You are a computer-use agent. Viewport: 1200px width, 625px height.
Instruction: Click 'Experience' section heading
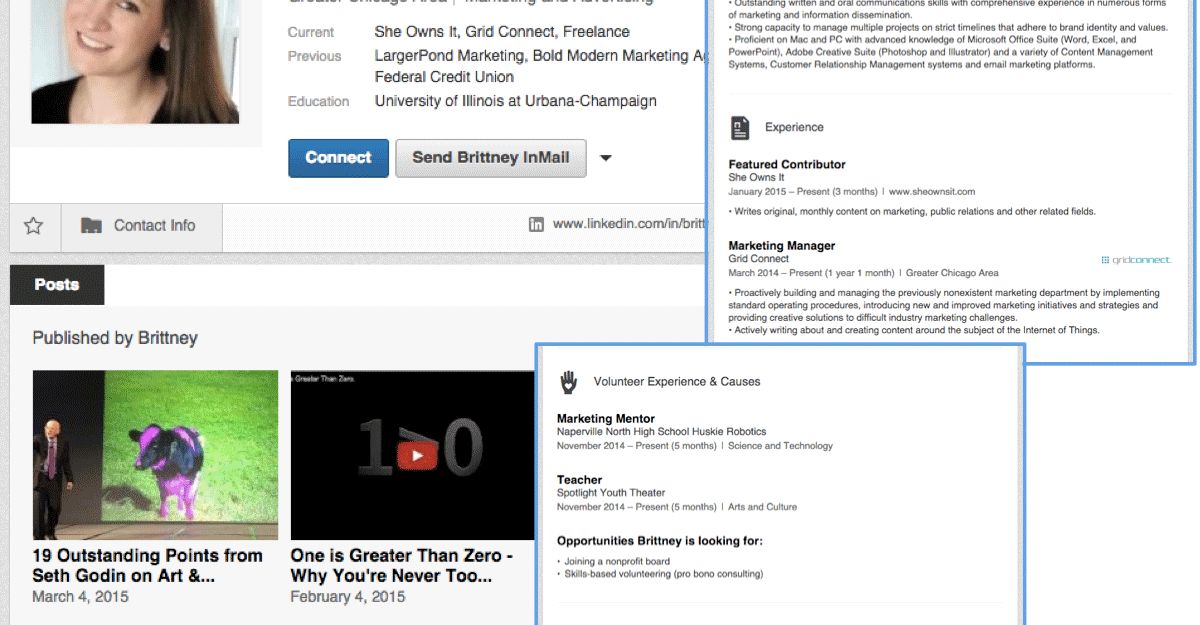point(794,127)
